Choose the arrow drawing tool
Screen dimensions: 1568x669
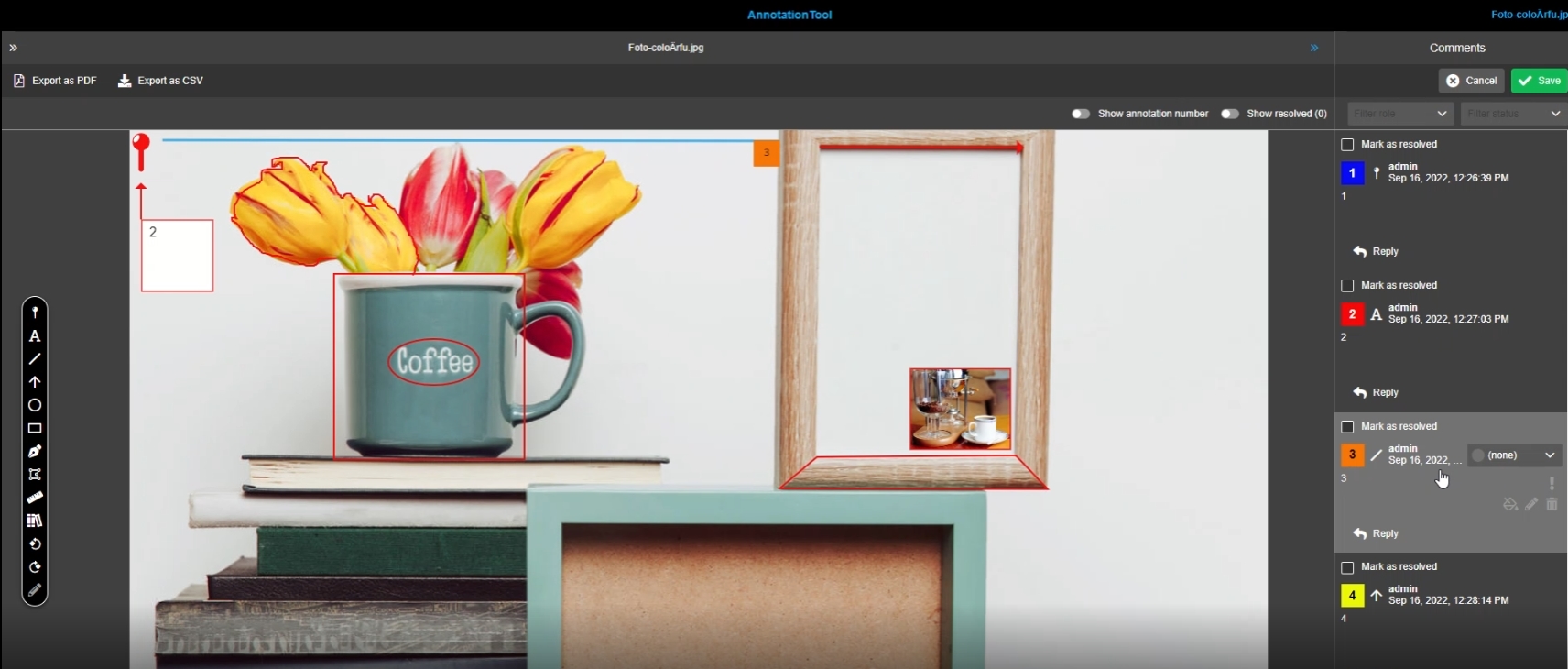[x=35, y=382]
